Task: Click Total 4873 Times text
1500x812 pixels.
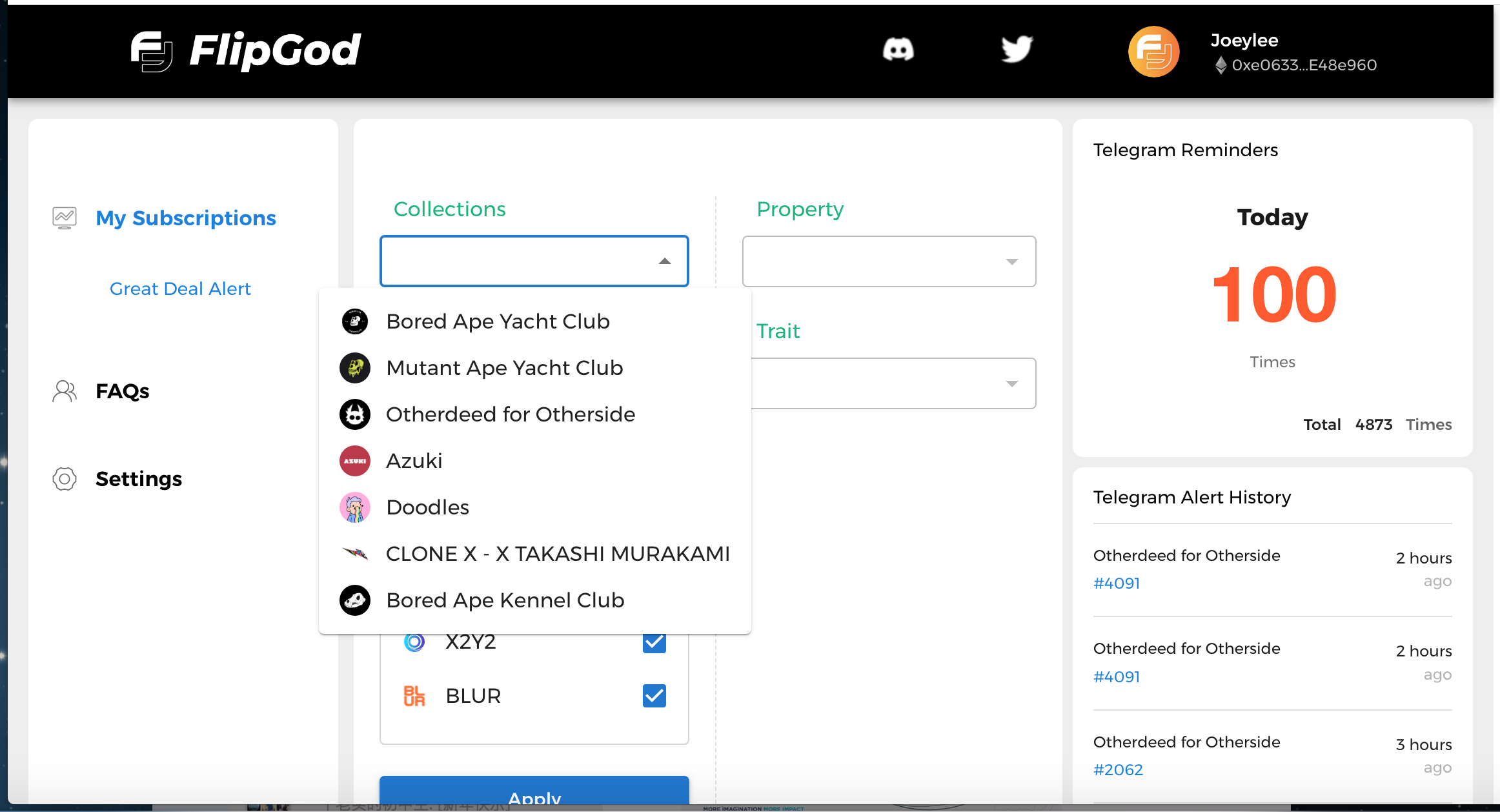Action: click(x=1377, y=425)
